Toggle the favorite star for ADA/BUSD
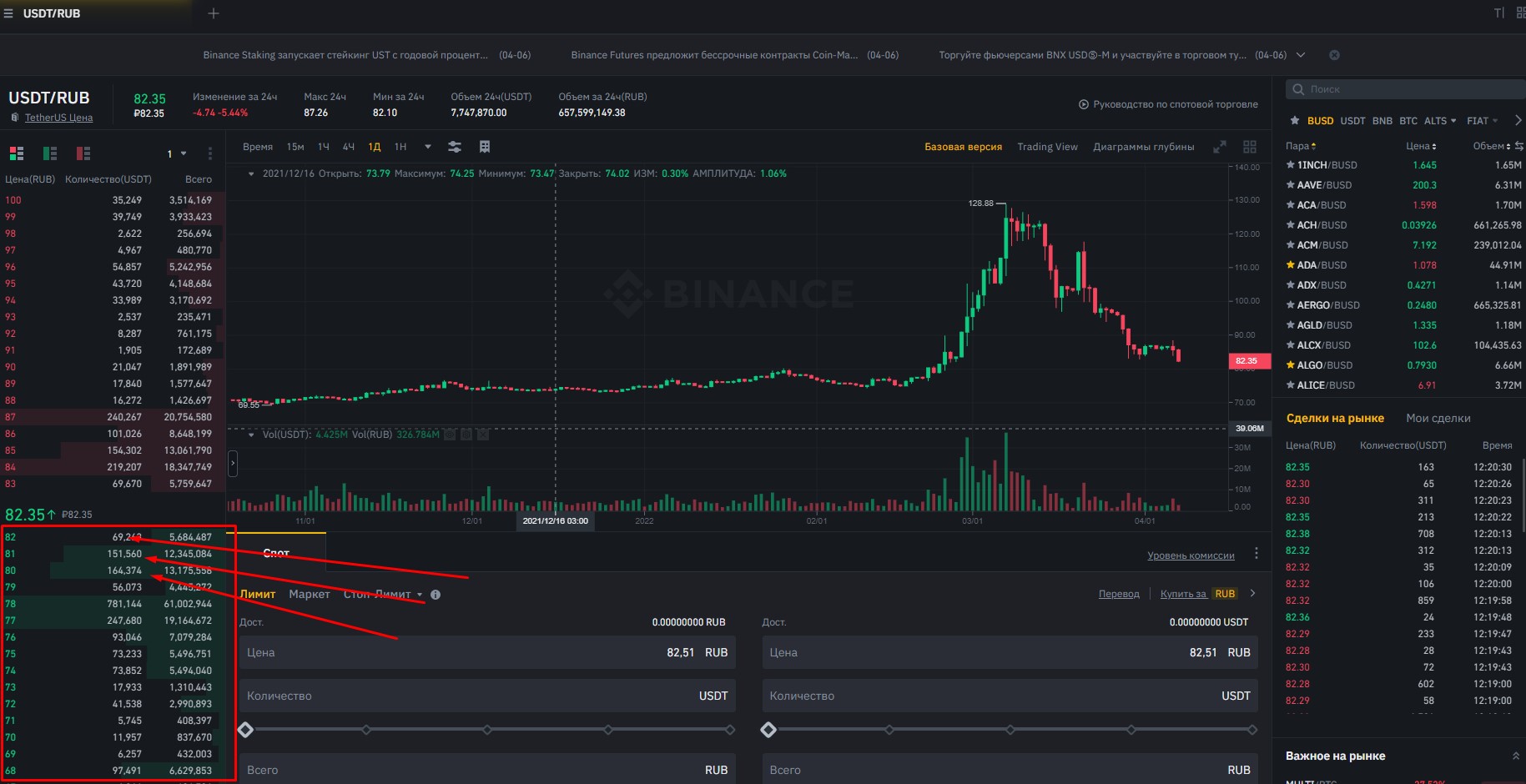Viewport: 1526px width, 784px height. pyautogui.click(x=1291, y=265)
